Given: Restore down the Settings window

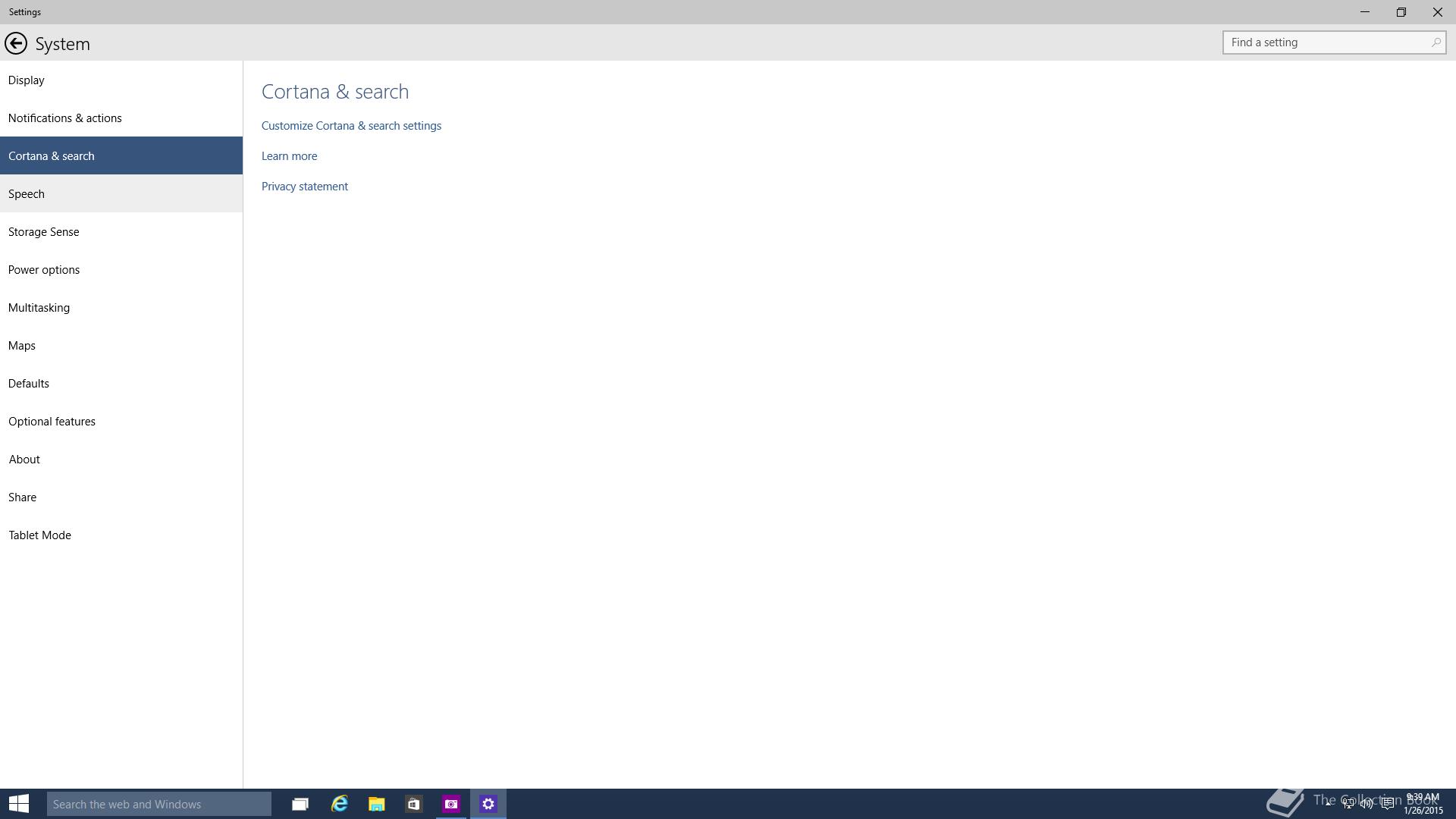Looking at the screenshot, I should [x=1401, y=12].
